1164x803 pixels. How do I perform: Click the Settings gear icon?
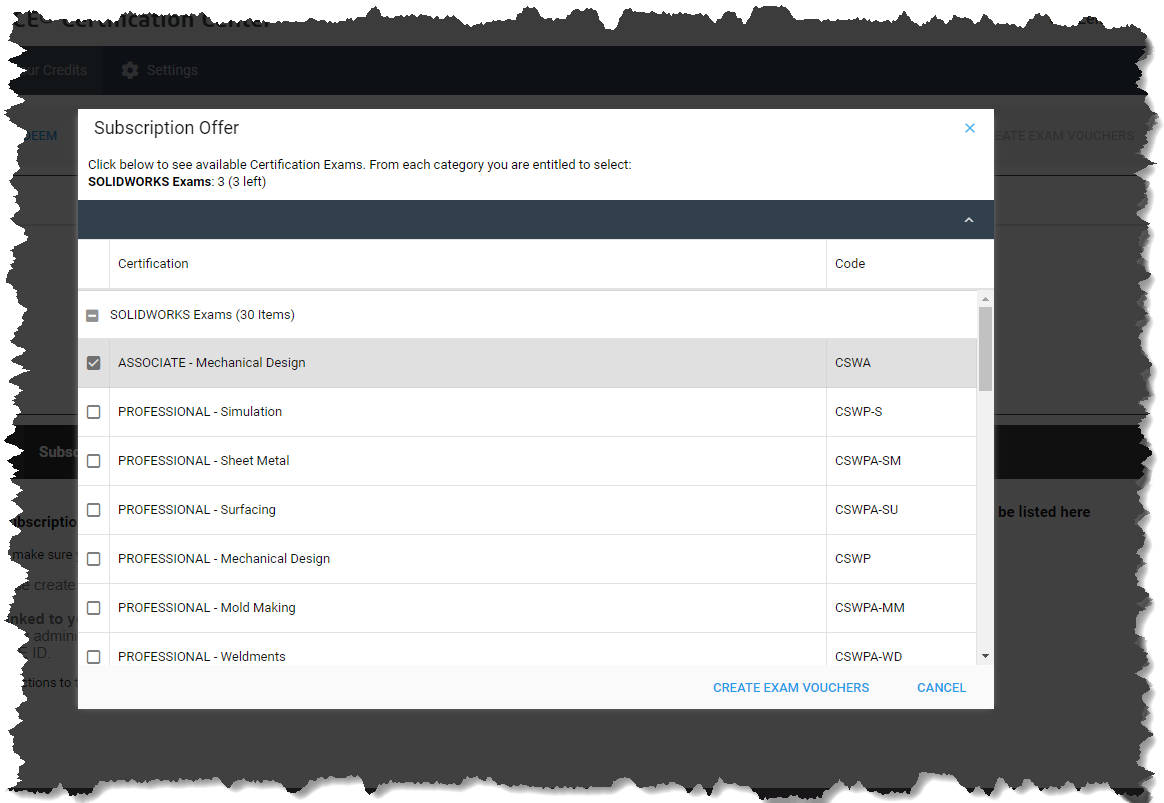129,70
